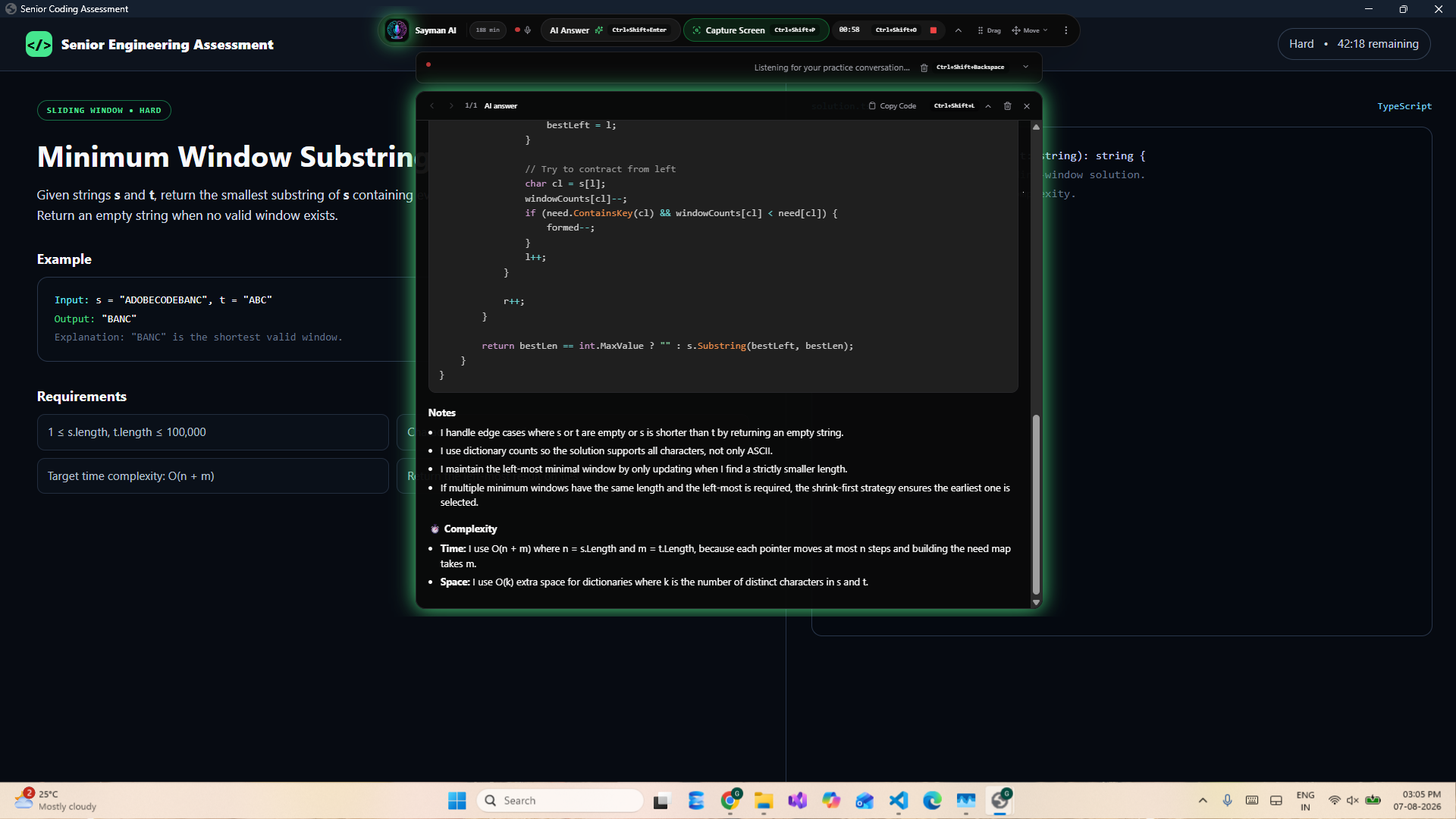Open the Windows Start menu
Image resolution: width=1456 pixels, height=819 pixels.
457,801
